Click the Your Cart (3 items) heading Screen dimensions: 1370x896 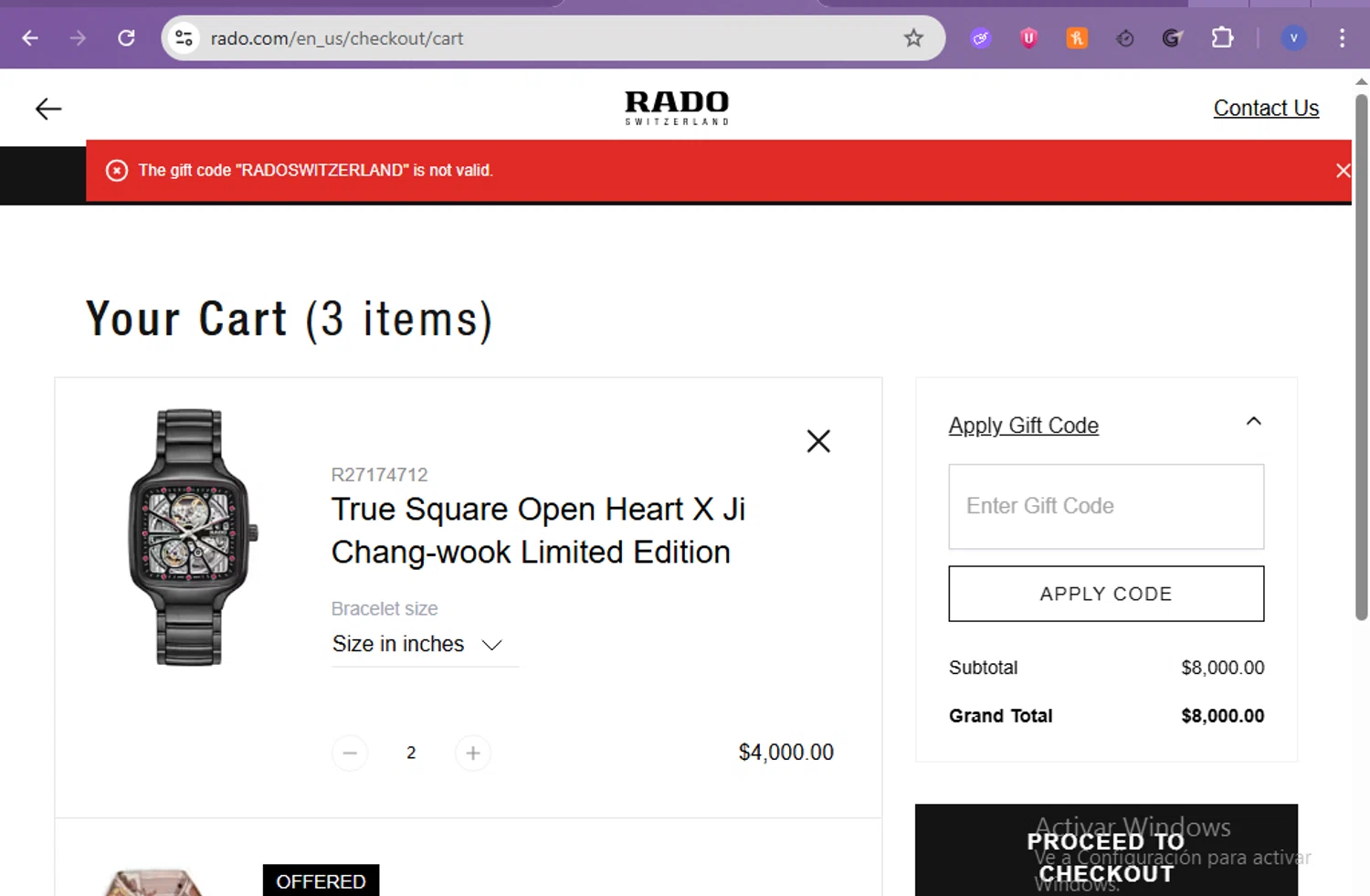point(290,321)
